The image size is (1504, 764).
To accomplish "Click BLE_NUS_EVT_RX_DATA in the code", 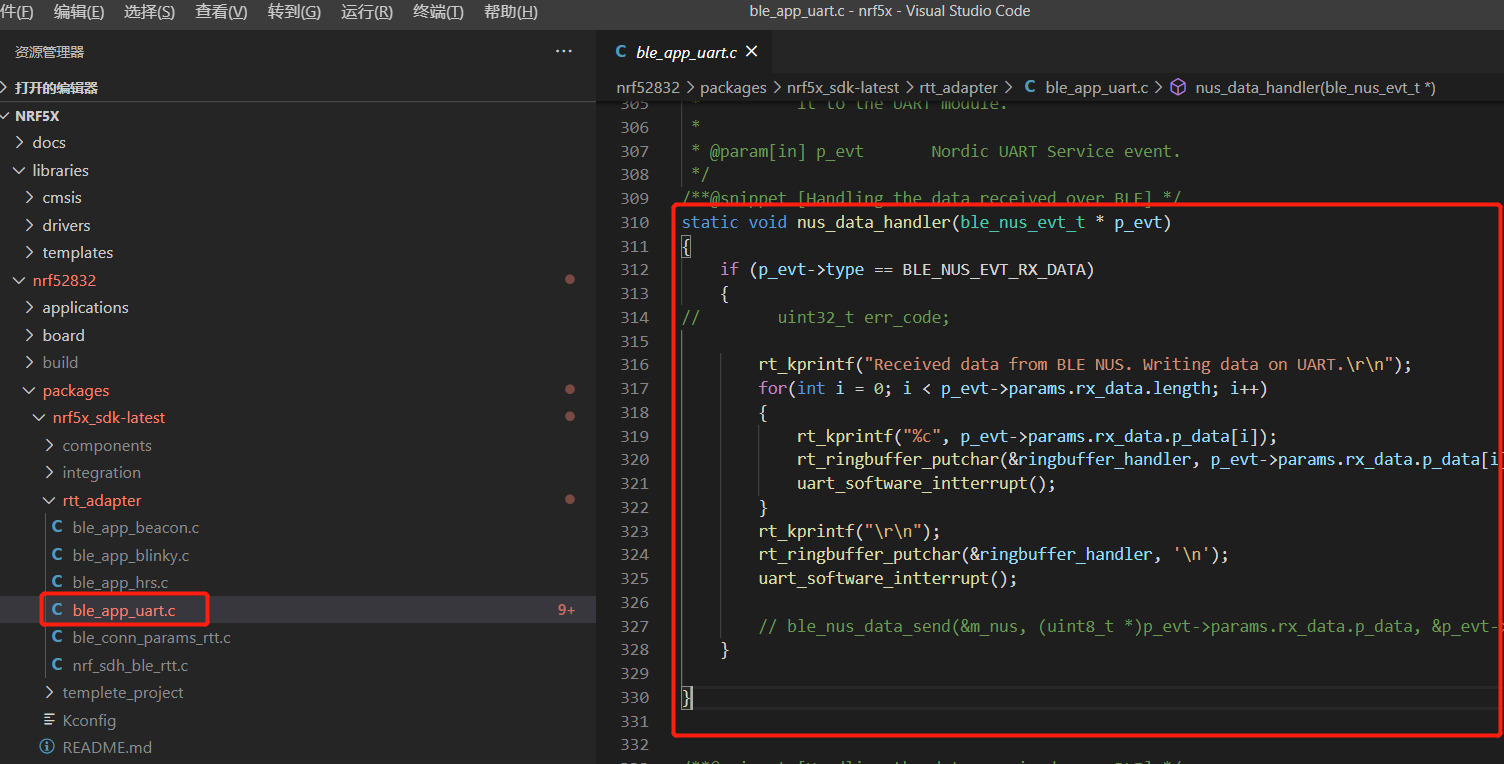I will point(998,270).
